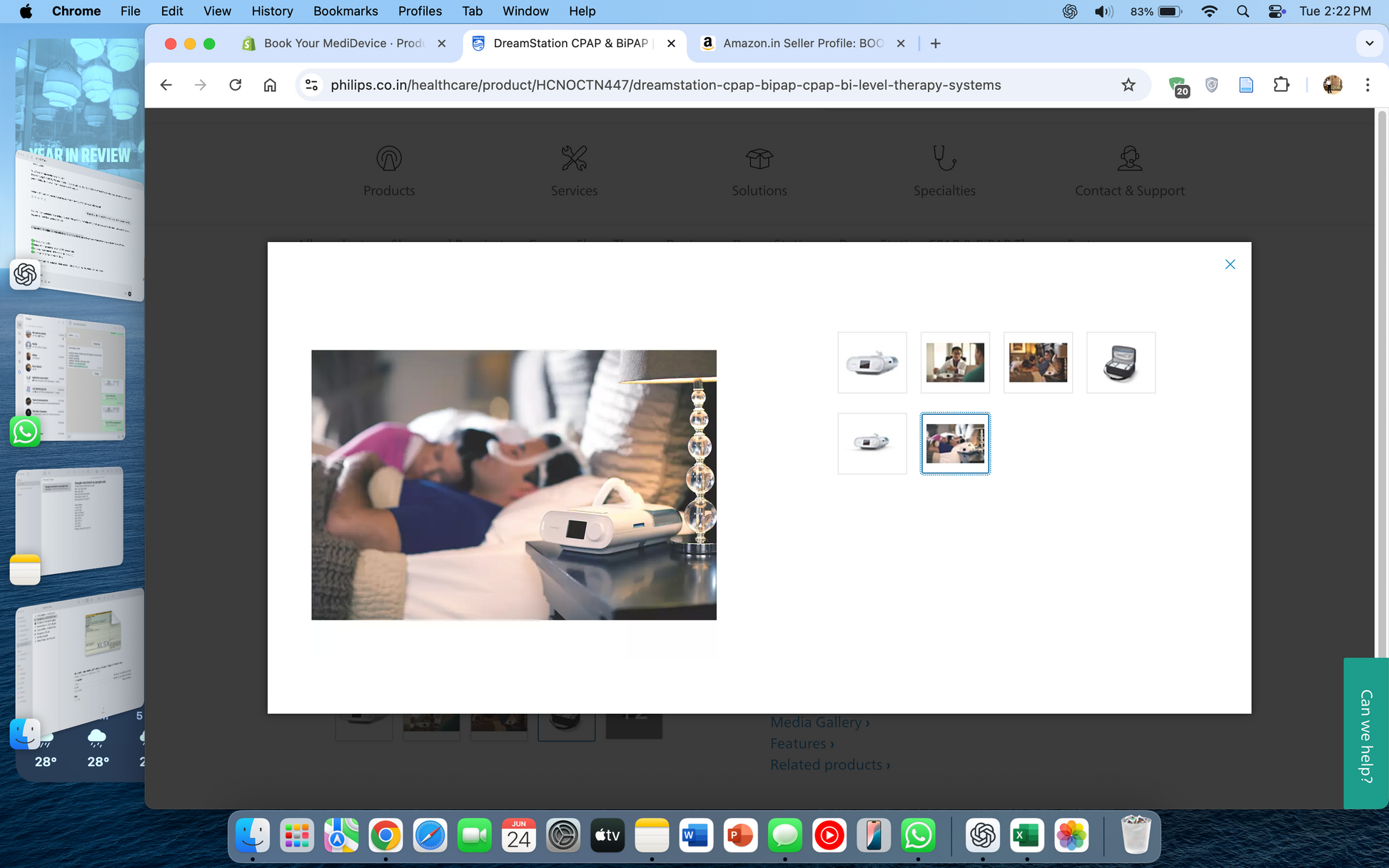
Task: Bookmark this page with the star
Action: coord(1128,85)
